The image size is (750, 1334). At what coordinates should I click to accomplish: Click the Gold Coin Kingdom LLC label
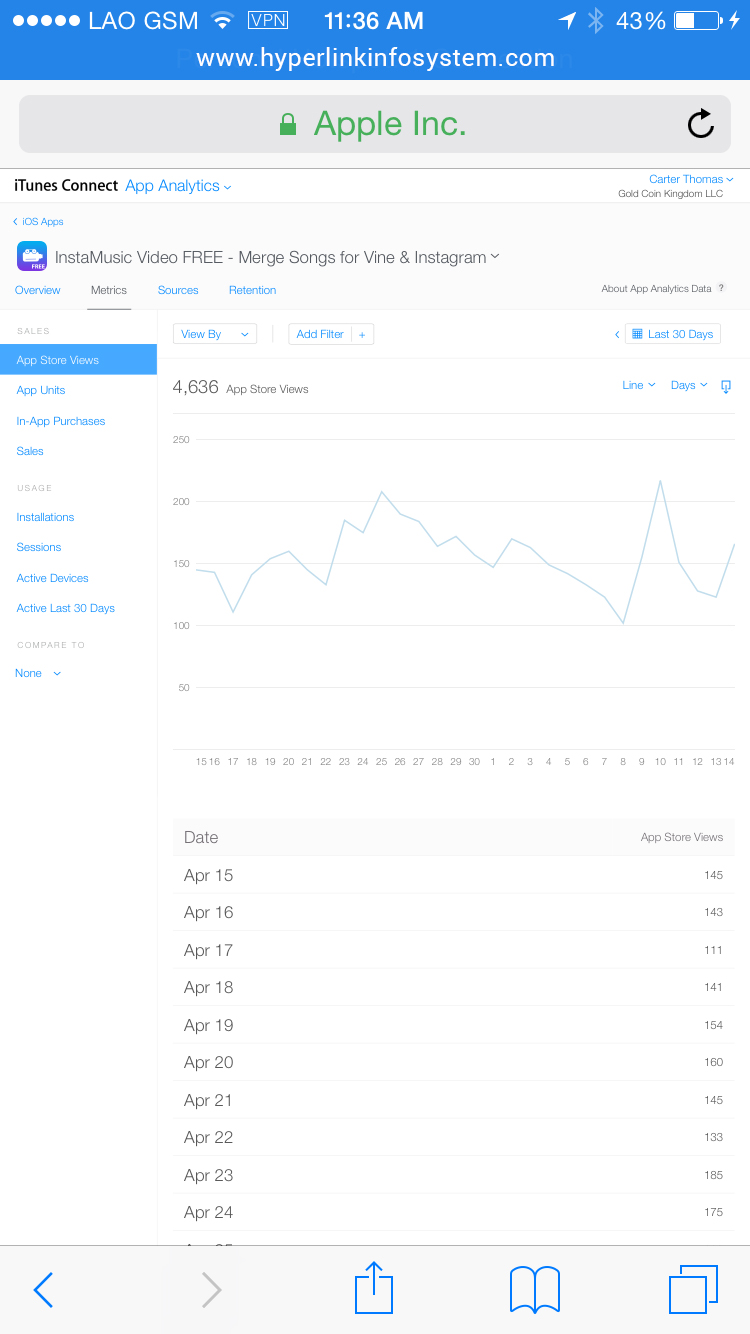pos(670,194)
